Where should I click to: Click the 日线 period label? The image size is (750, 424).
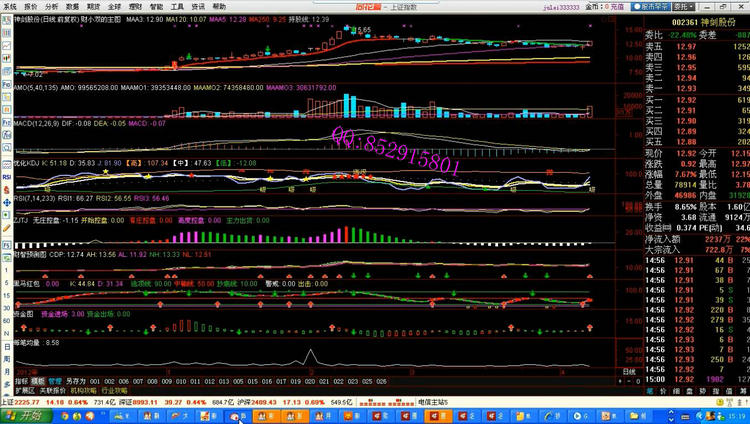coord(629,372)
